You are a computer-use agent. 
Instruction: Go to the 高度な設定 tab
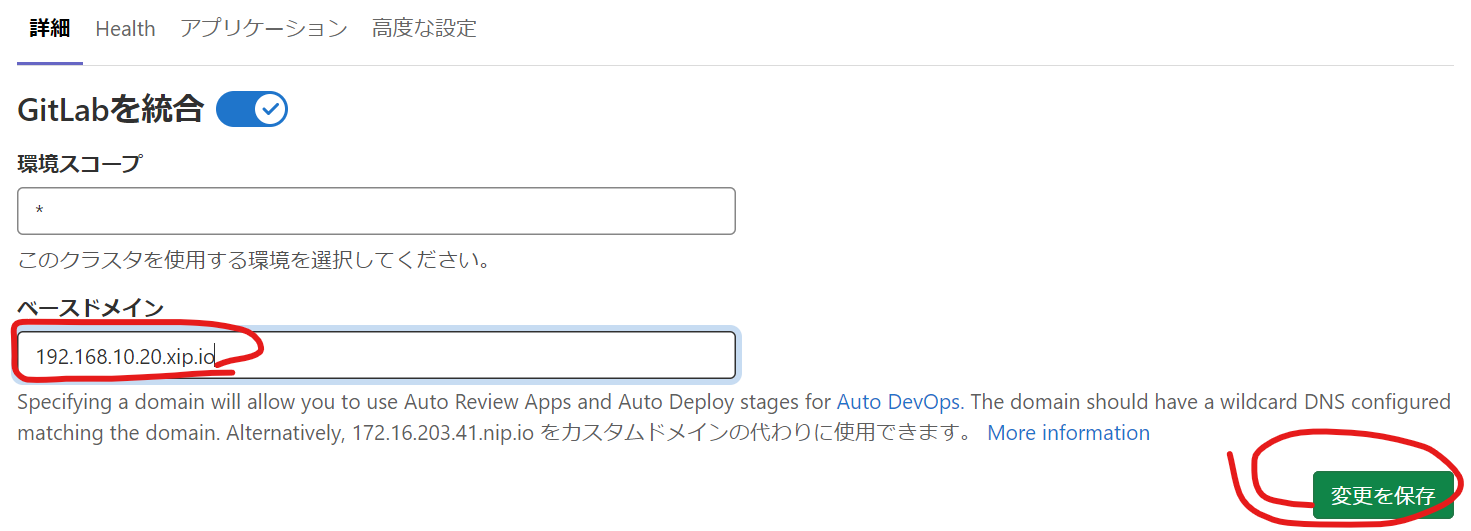(x=424, y=29)
